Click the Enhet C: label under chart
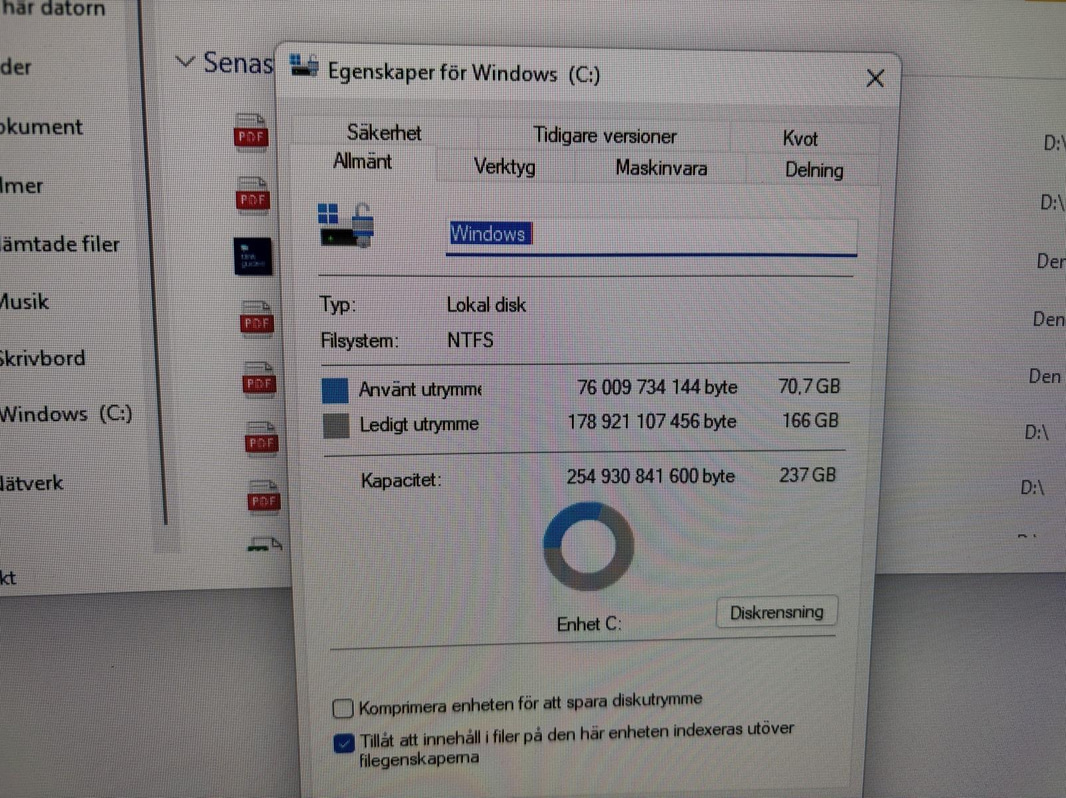The image size is (1066, 798). 589,624
